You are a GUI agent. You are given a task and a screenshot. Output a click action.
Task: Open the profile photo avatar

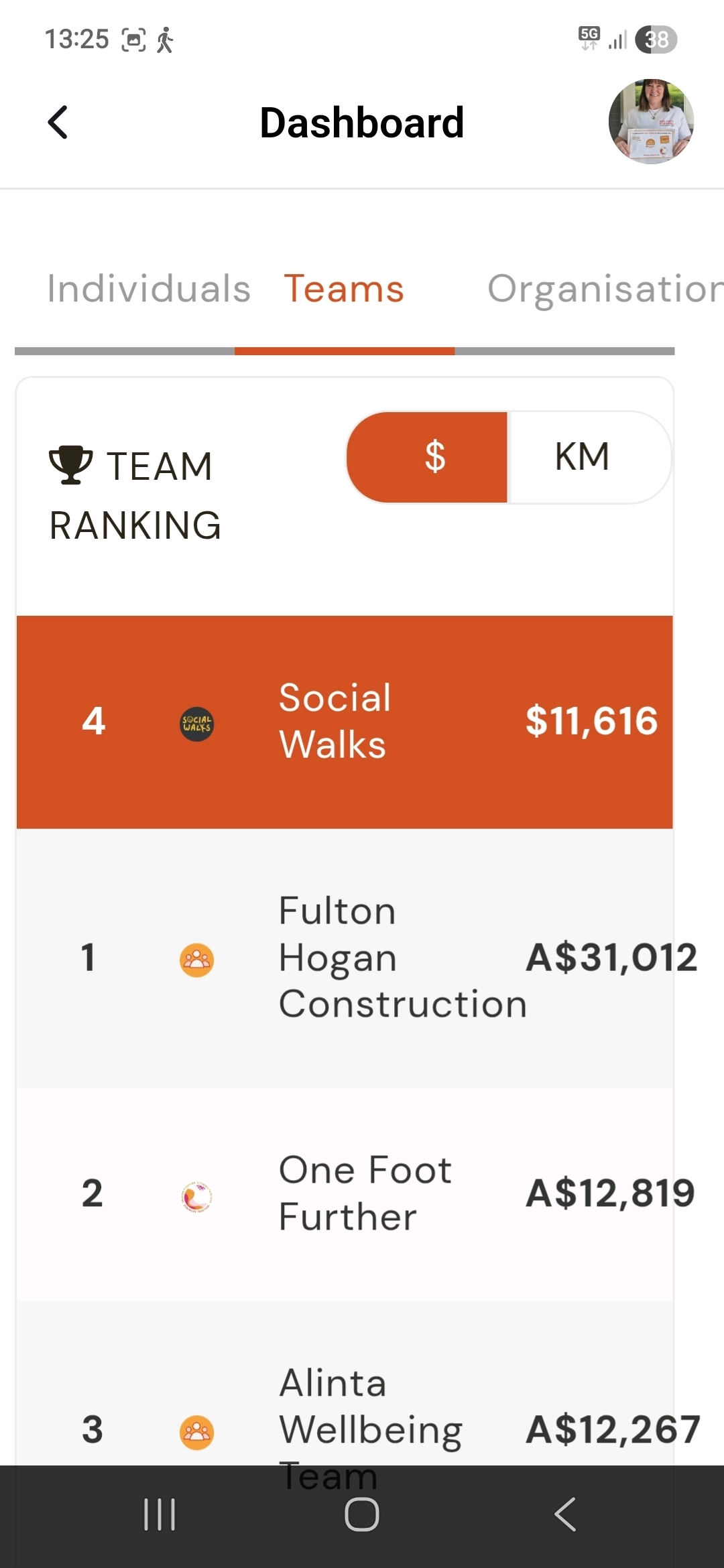click(650, 121)
